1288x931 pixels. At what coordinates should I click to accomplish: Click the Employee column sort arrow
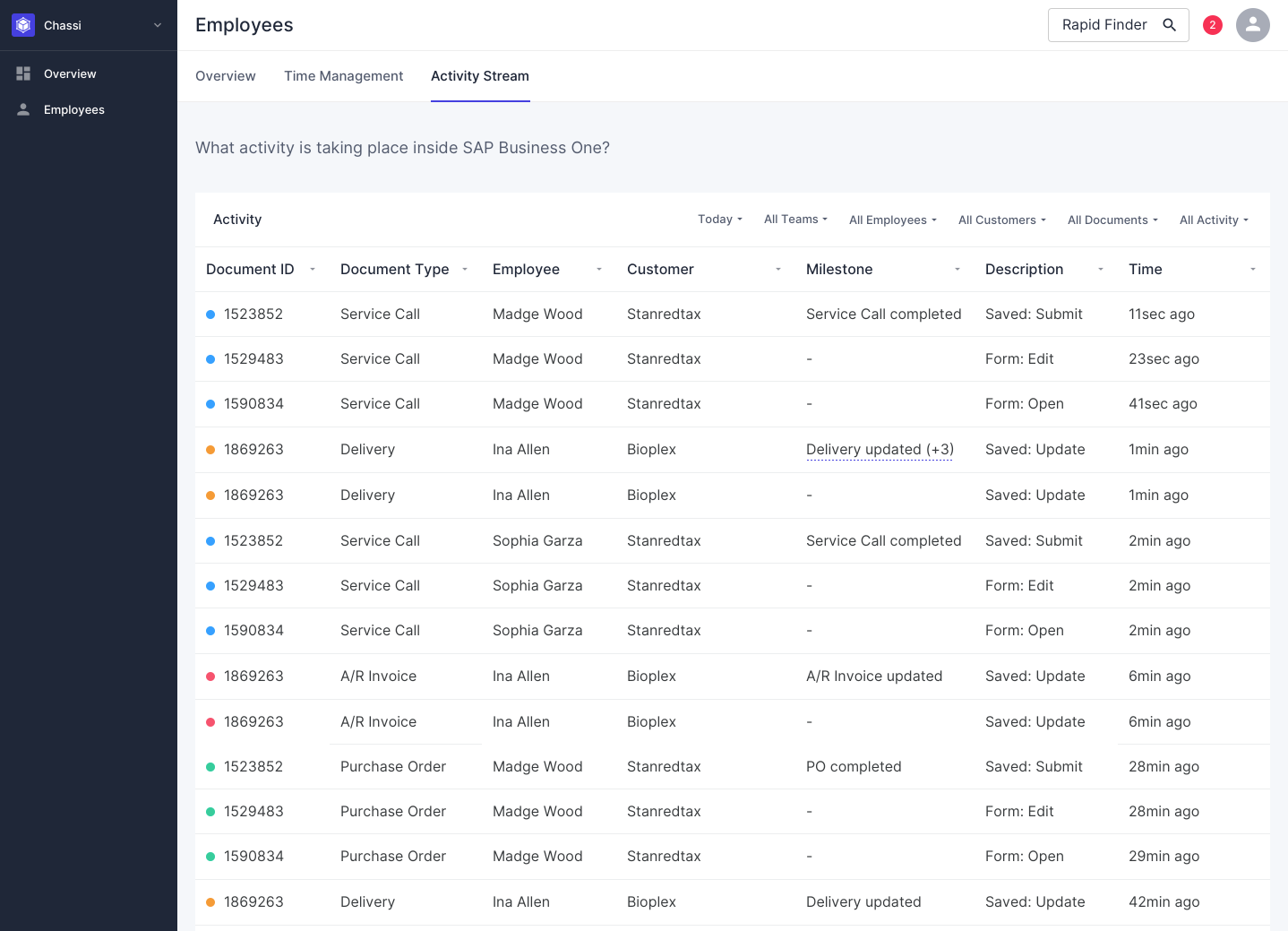599,270
